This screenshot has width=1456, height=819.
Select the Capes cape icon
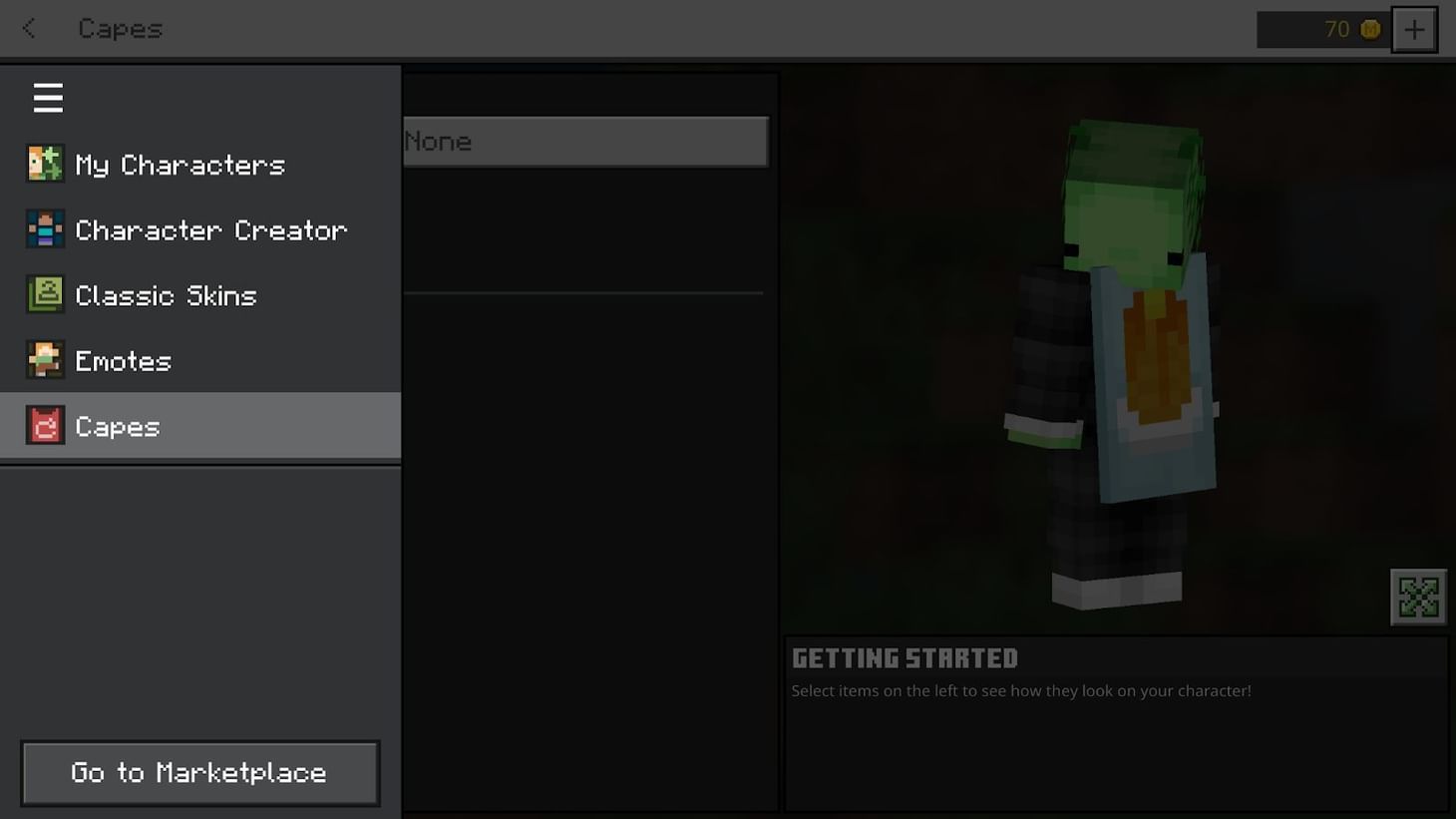44,425
